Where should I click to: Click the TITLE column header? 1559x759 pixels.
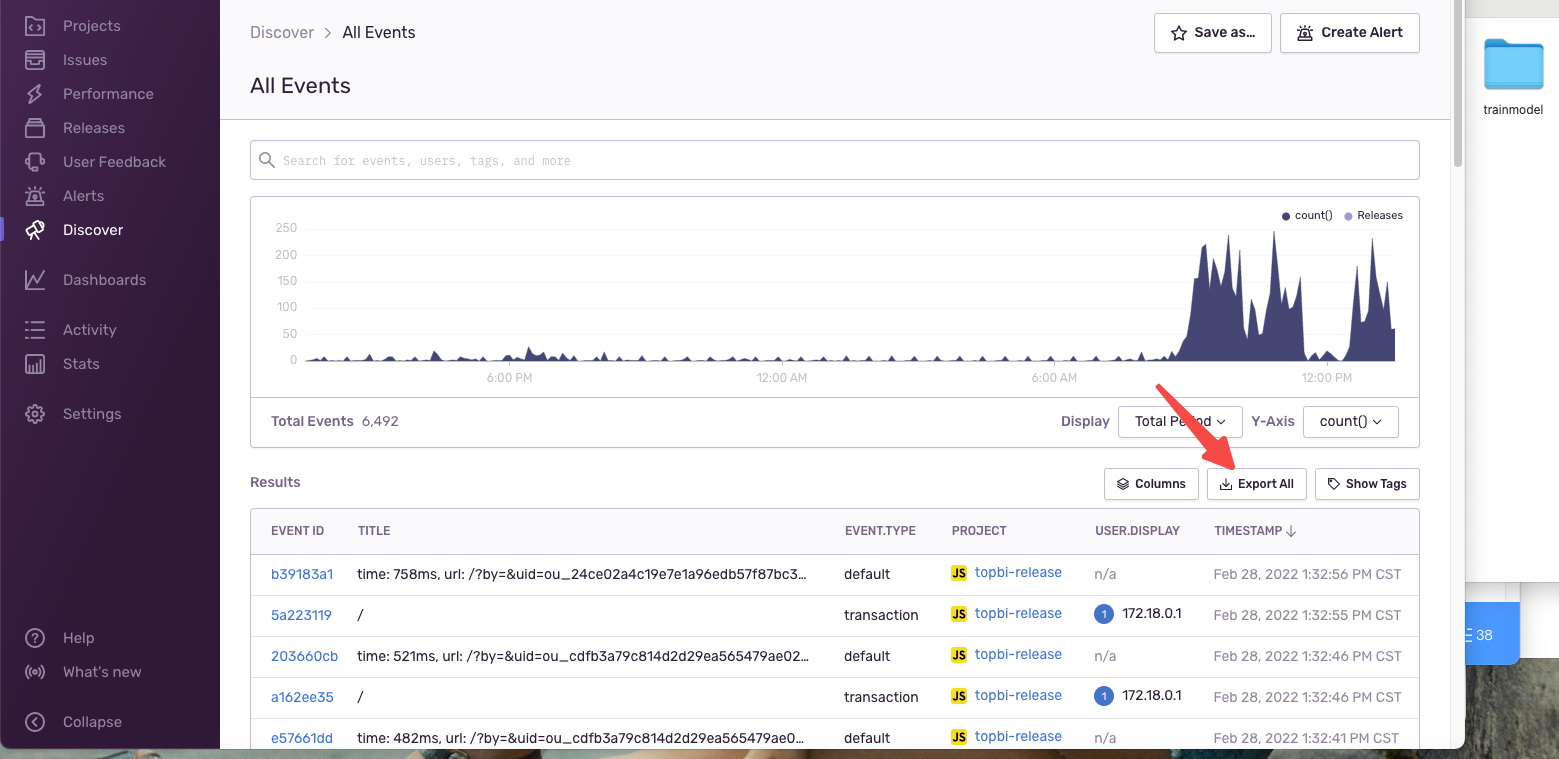(x=374, y=531)
